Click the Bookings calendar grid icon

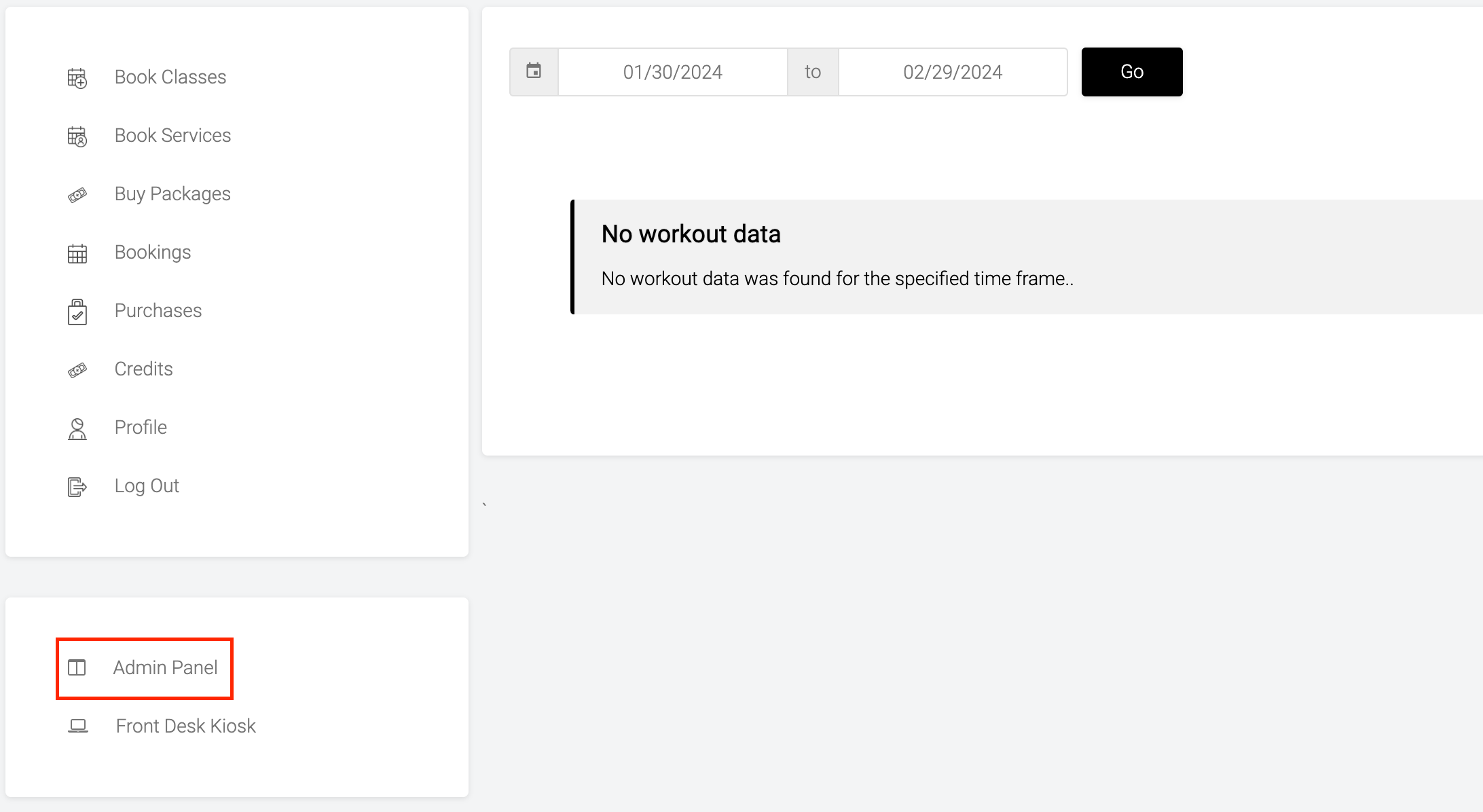coord(77,253)
